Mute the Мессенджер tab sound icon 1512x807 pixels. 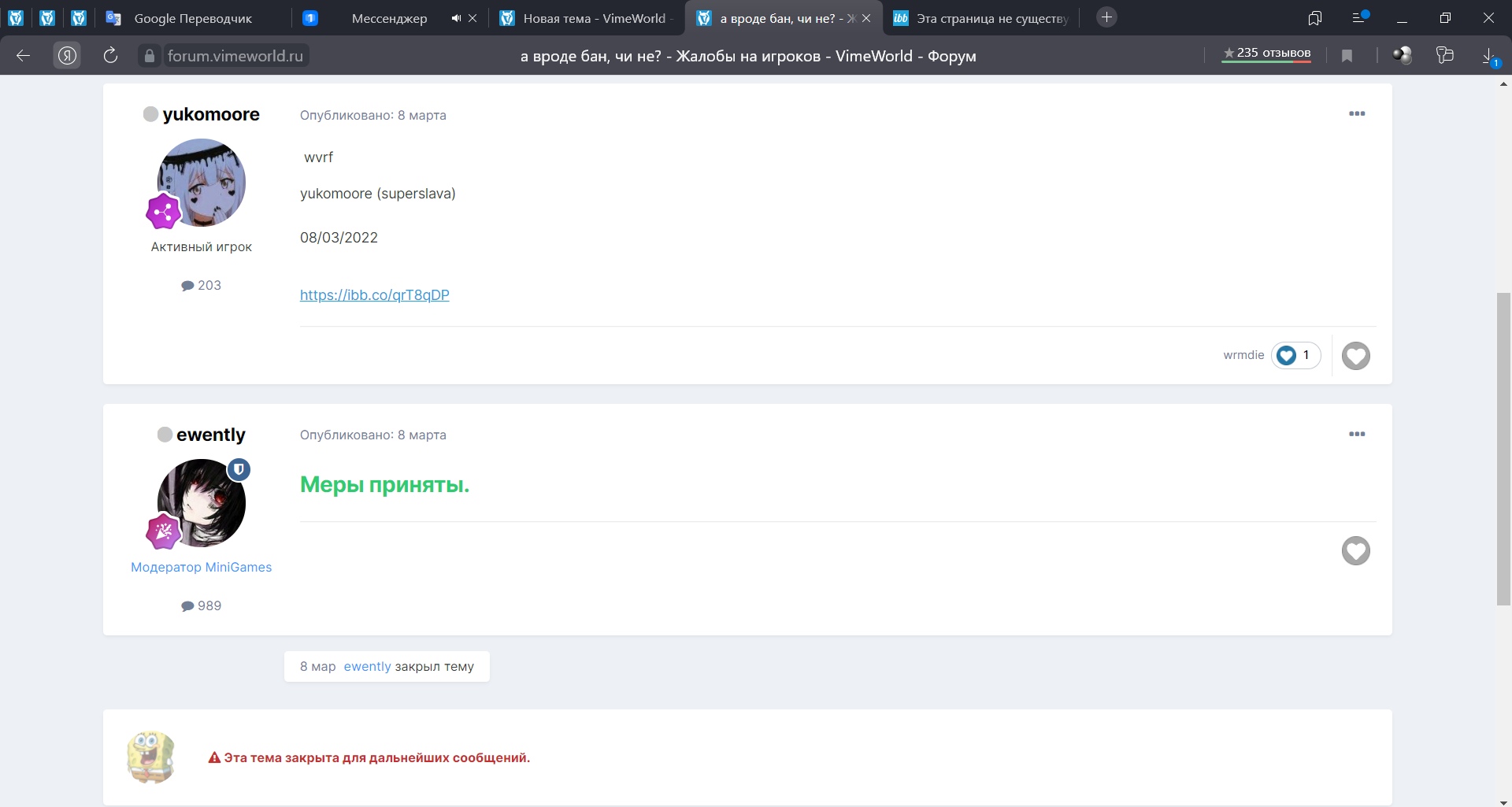[456, 18]
